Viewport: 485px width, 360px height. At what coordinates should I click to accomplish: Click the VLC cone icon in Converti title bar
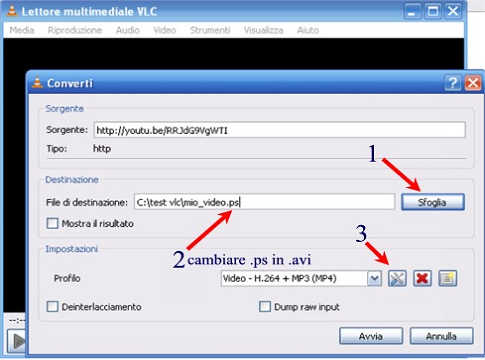pos(37,83)
